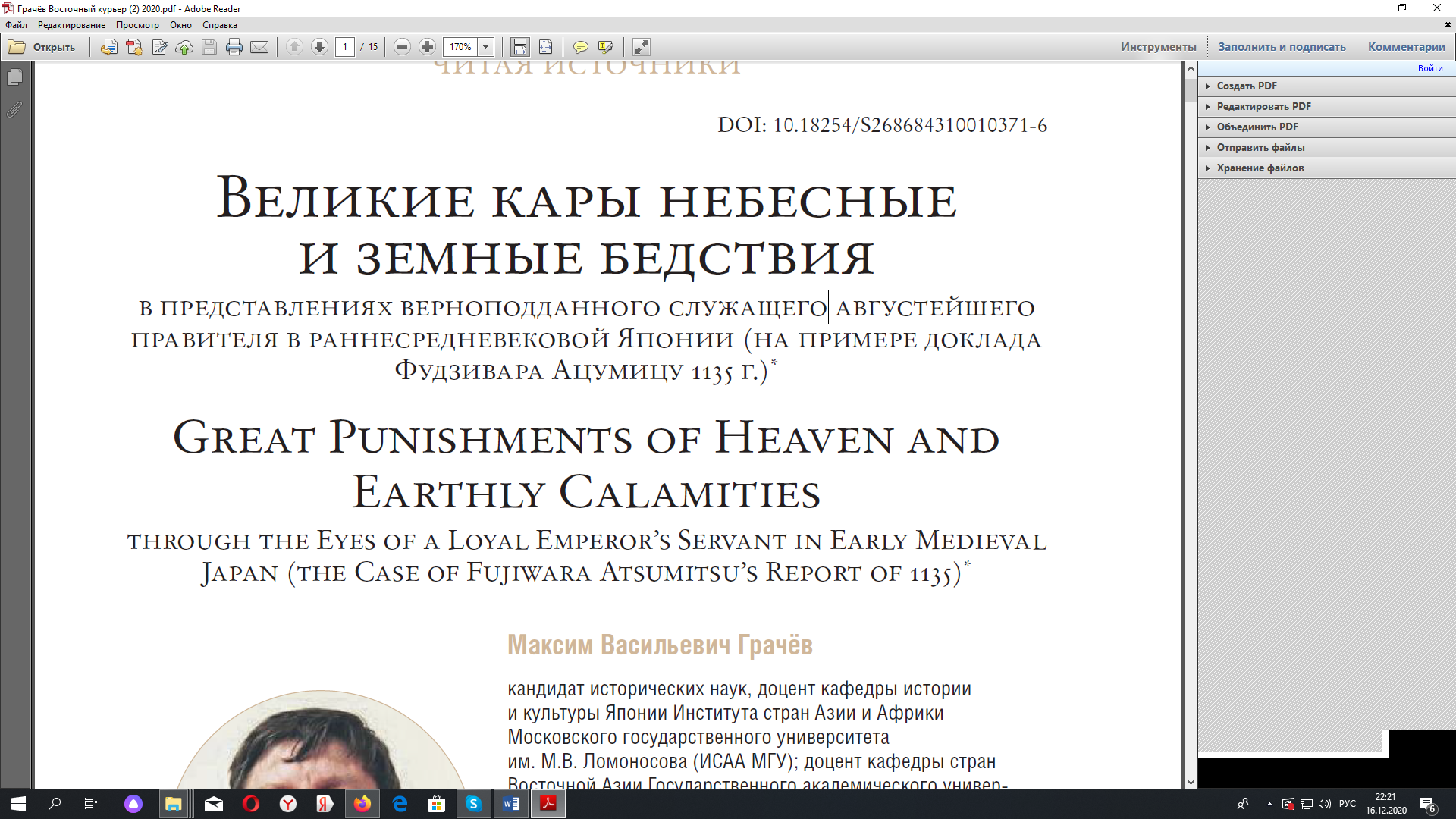The height and width of the screenshot is (819, 1456).
Task: Open Opera browser from taskbar
Action: 251,804
